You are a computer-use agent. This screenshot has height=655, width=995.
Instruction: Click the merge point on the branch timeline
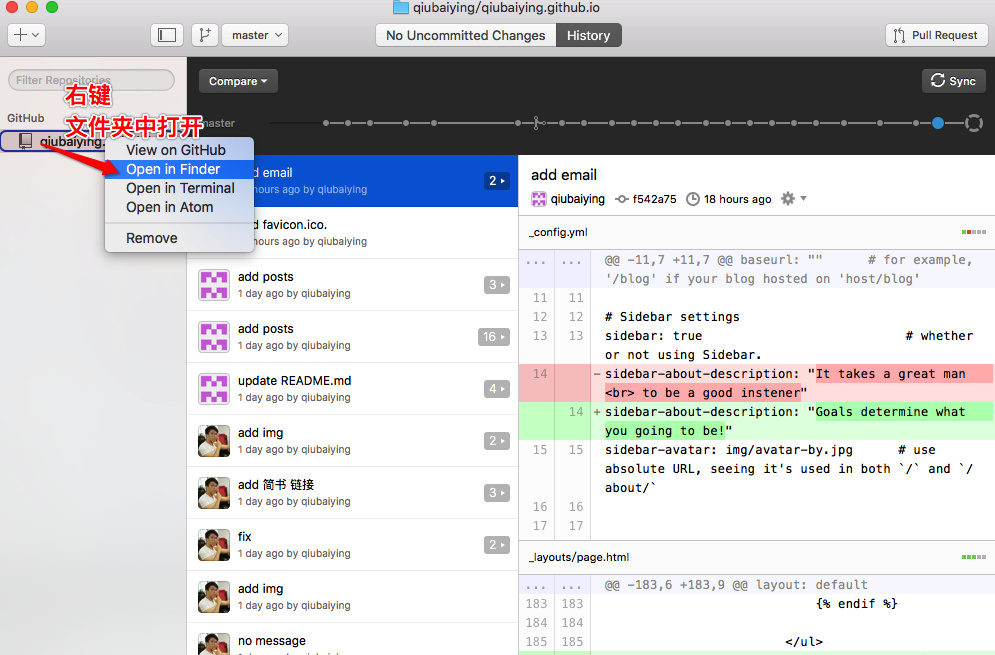click(x=537, y=123)
